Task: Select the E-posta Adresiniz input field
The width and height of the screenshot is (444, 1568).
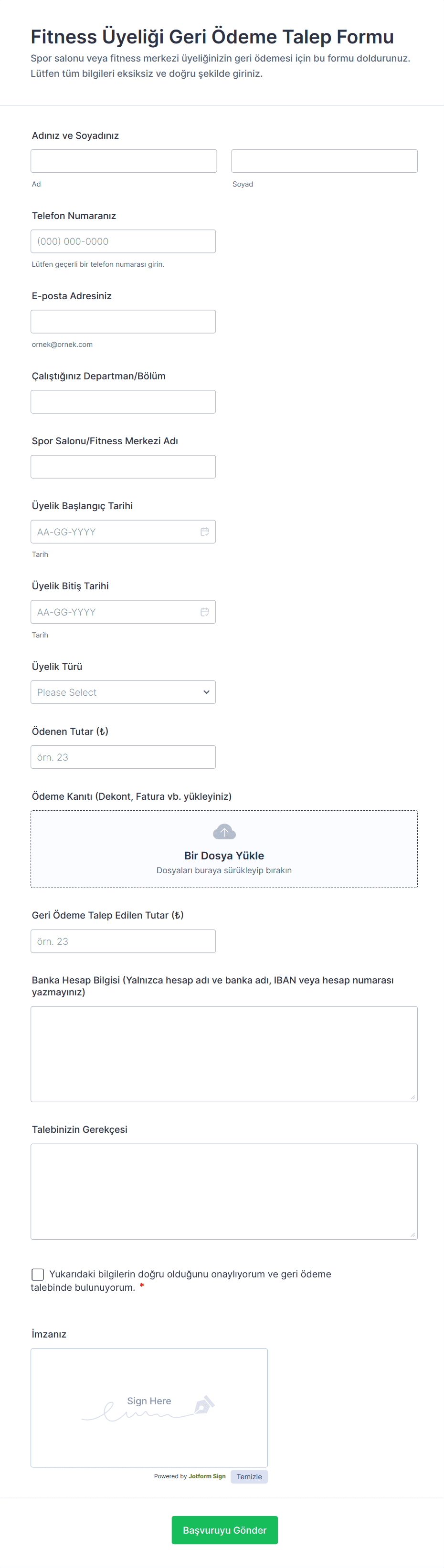Action: [123, 322]
